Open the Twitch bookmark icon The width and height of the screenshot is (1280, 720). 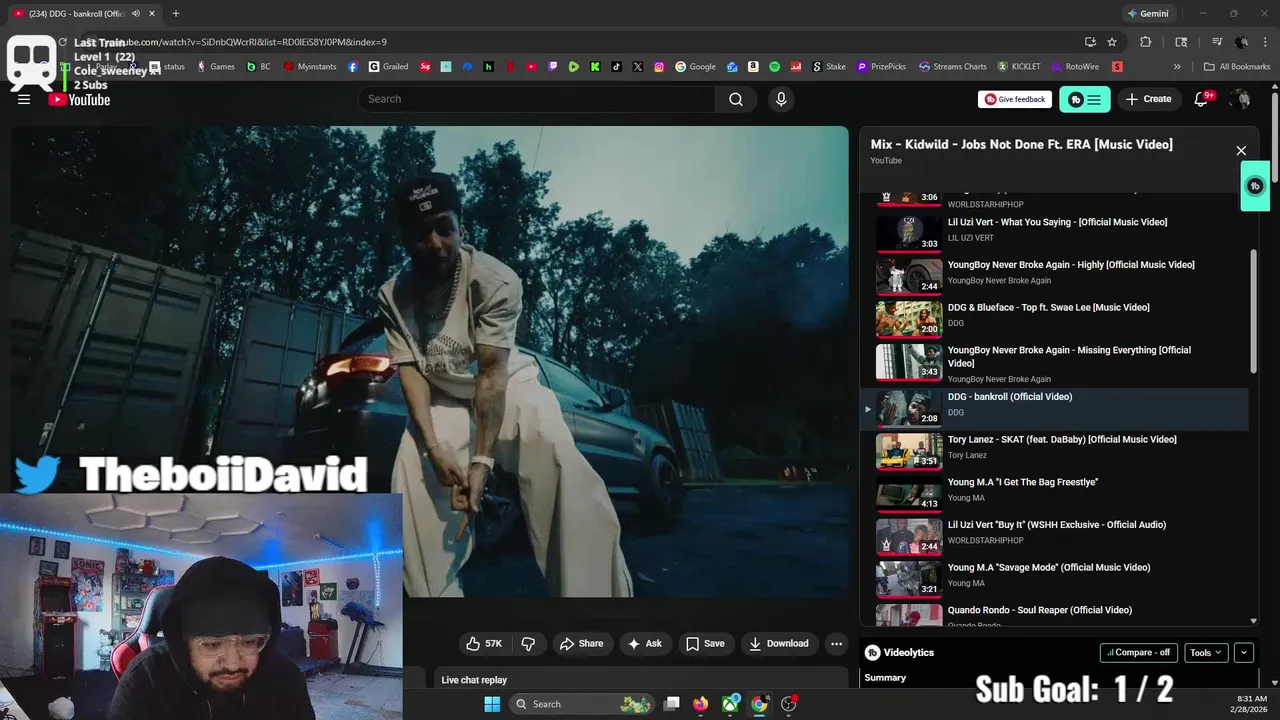[553, 67]
